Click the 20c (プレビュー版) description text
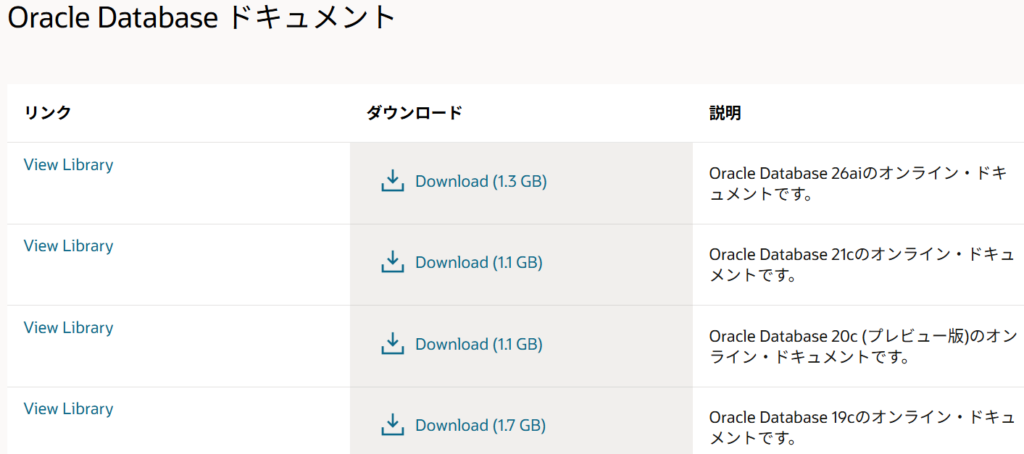Screen dimensions: 1024x454 click(x=865, y=346)
